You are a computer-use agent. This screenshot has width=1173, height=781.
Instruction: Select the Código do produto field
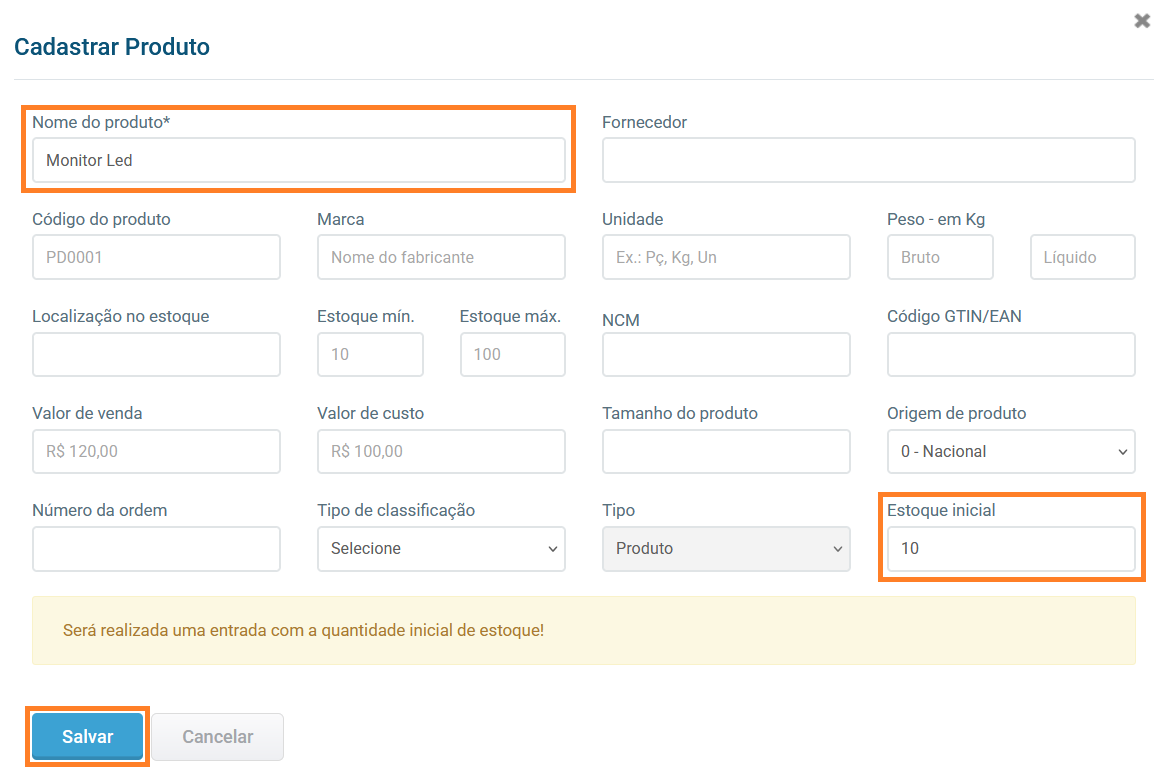156,257
